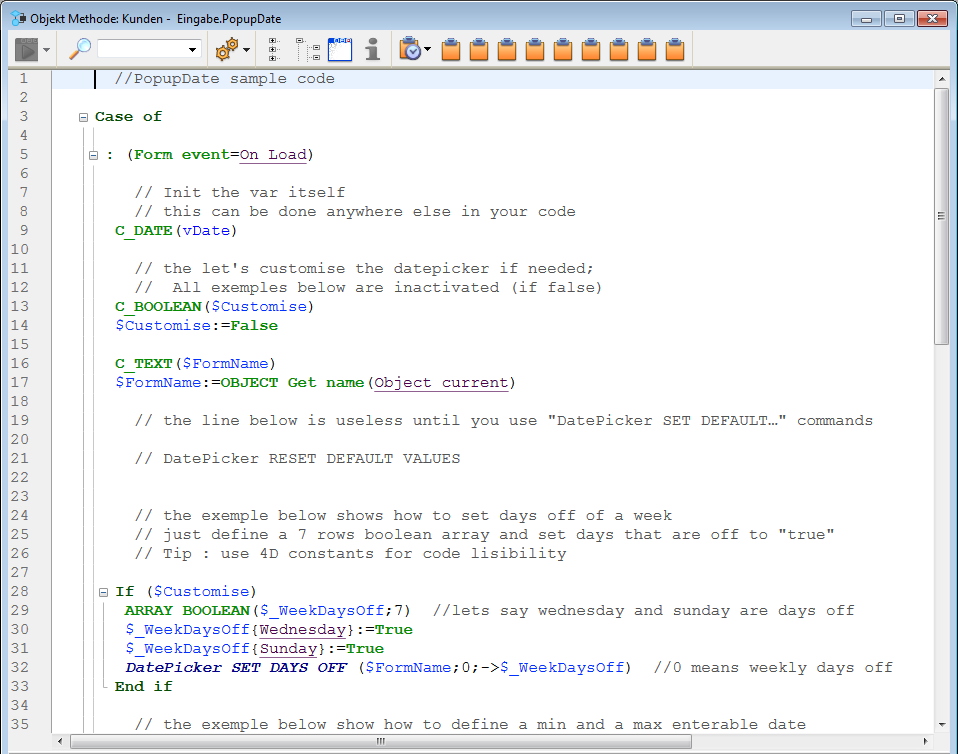The image size is (958, 754).
Task: Click the gears macro icon
Action: coord(227,49)
